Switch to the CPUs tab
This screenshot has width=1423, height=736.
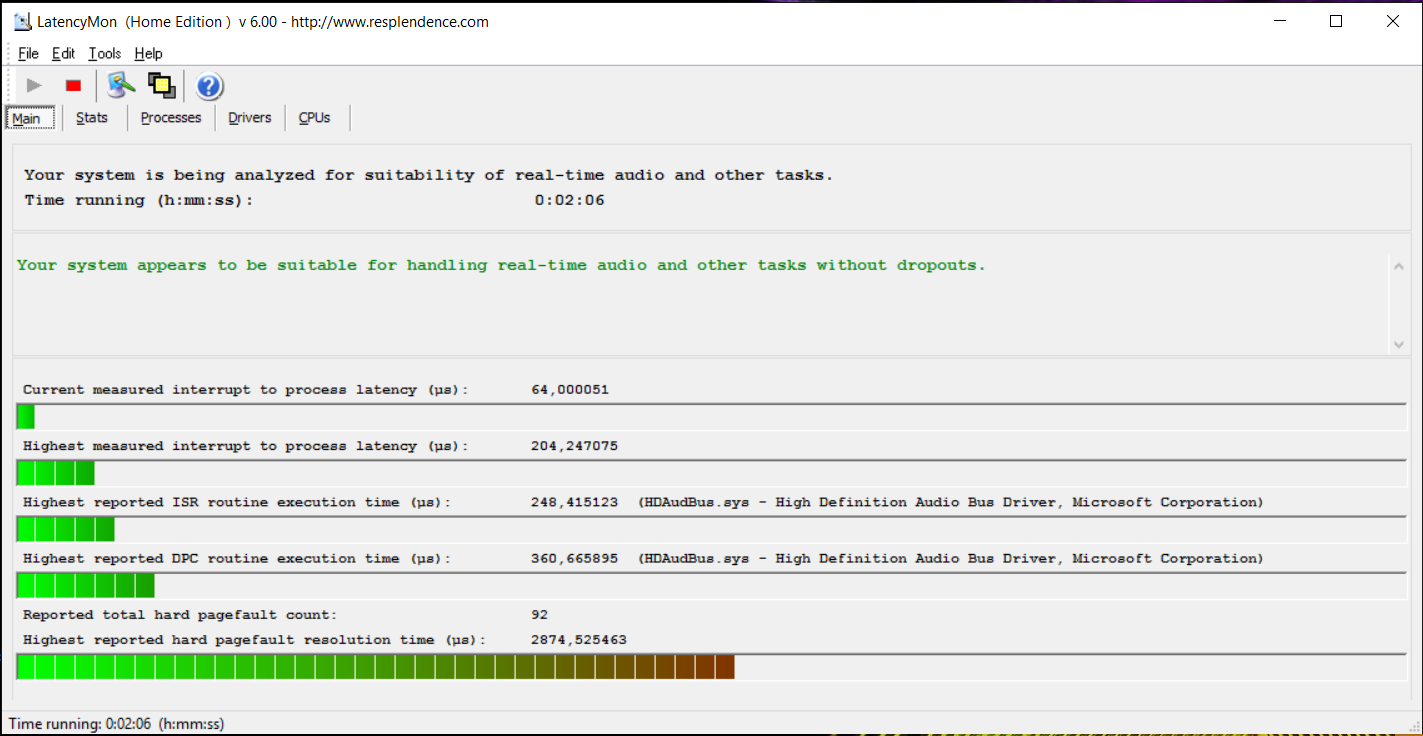pos(314,118)
